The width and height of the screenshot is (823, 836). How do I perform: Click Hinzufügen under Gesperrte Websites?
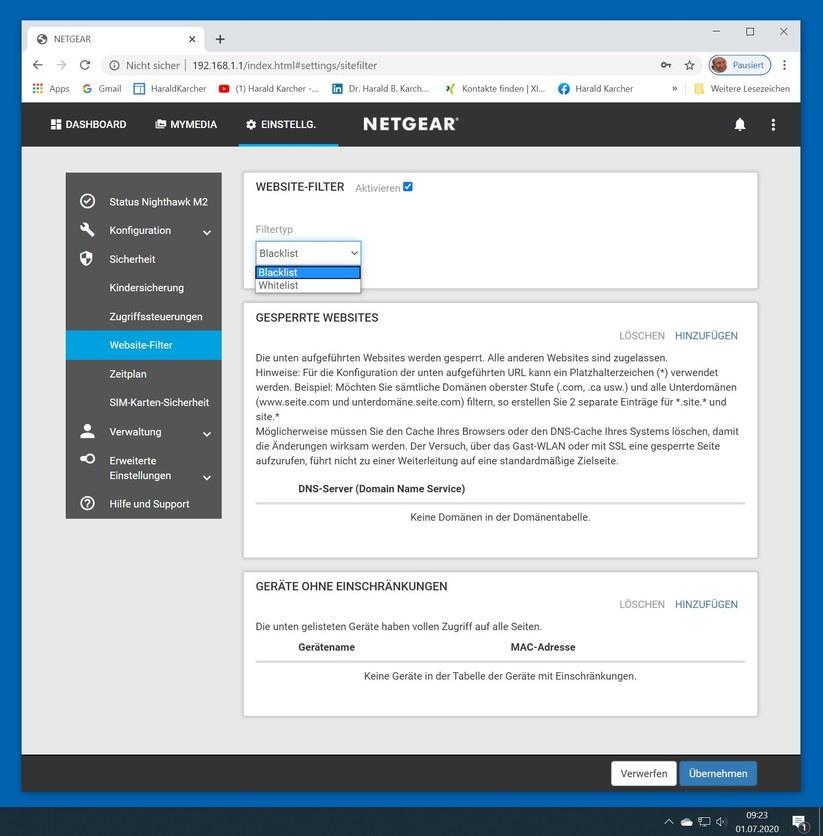click(x=706, y=336)
